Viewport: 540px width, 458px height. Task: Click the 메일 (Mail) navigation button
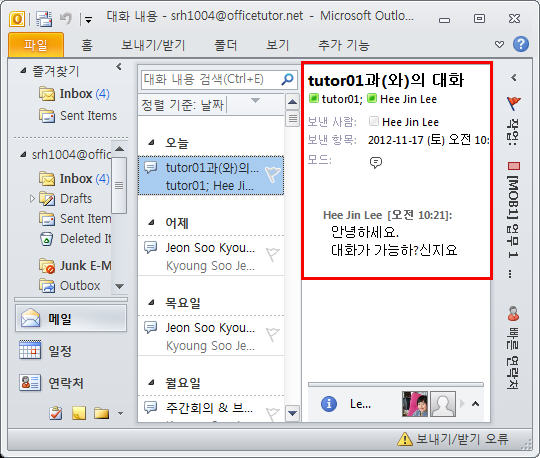(x=71, y=318)
